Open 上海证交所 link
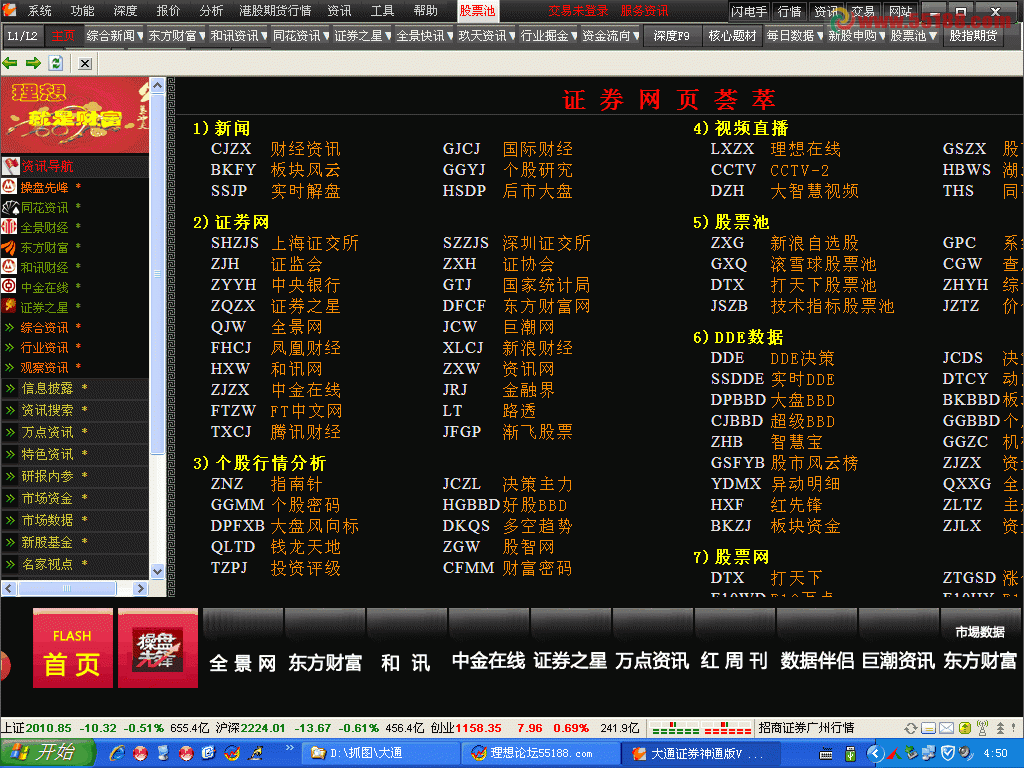1024x768 pixels. (x=315, y=243)
